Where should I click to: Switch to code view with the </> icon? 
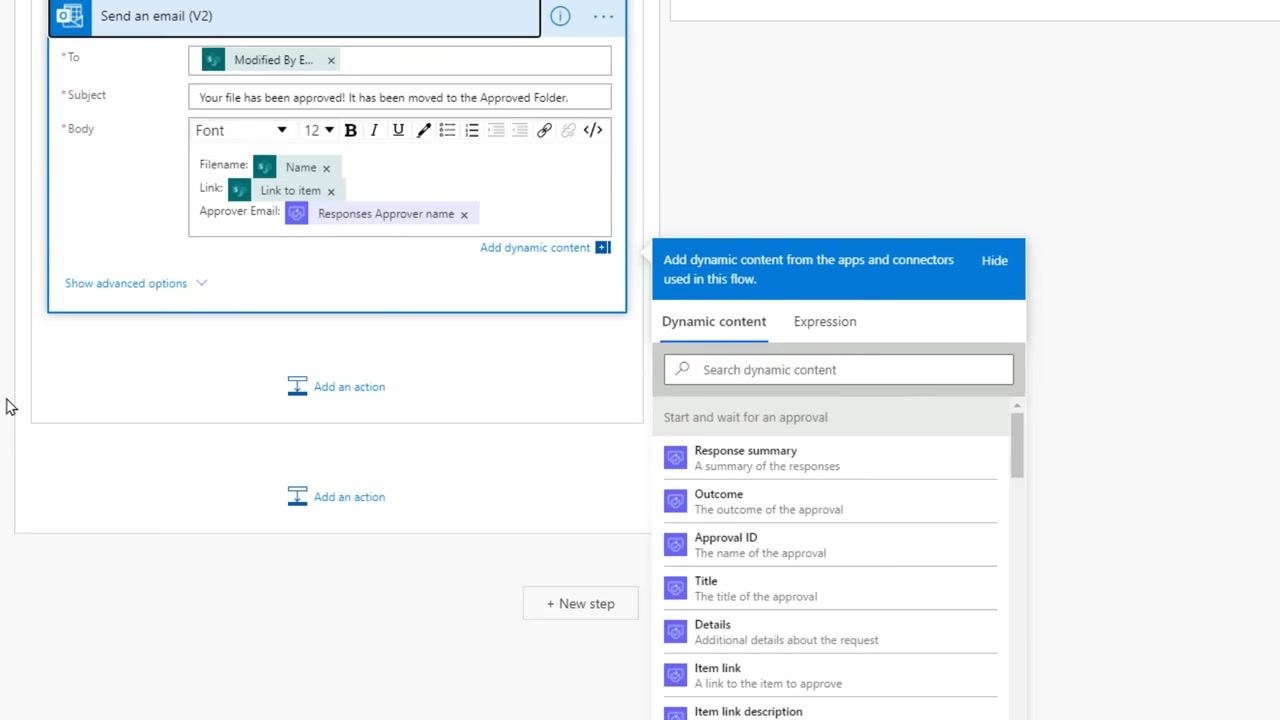click(593, 130)
